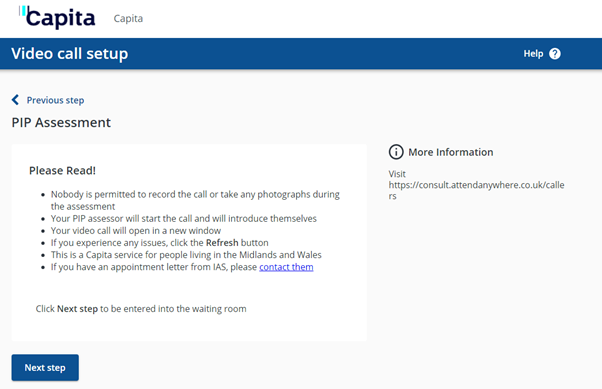Open the contact them link
The height and width of the screenshot is (389, 602).
click(286, 267)
